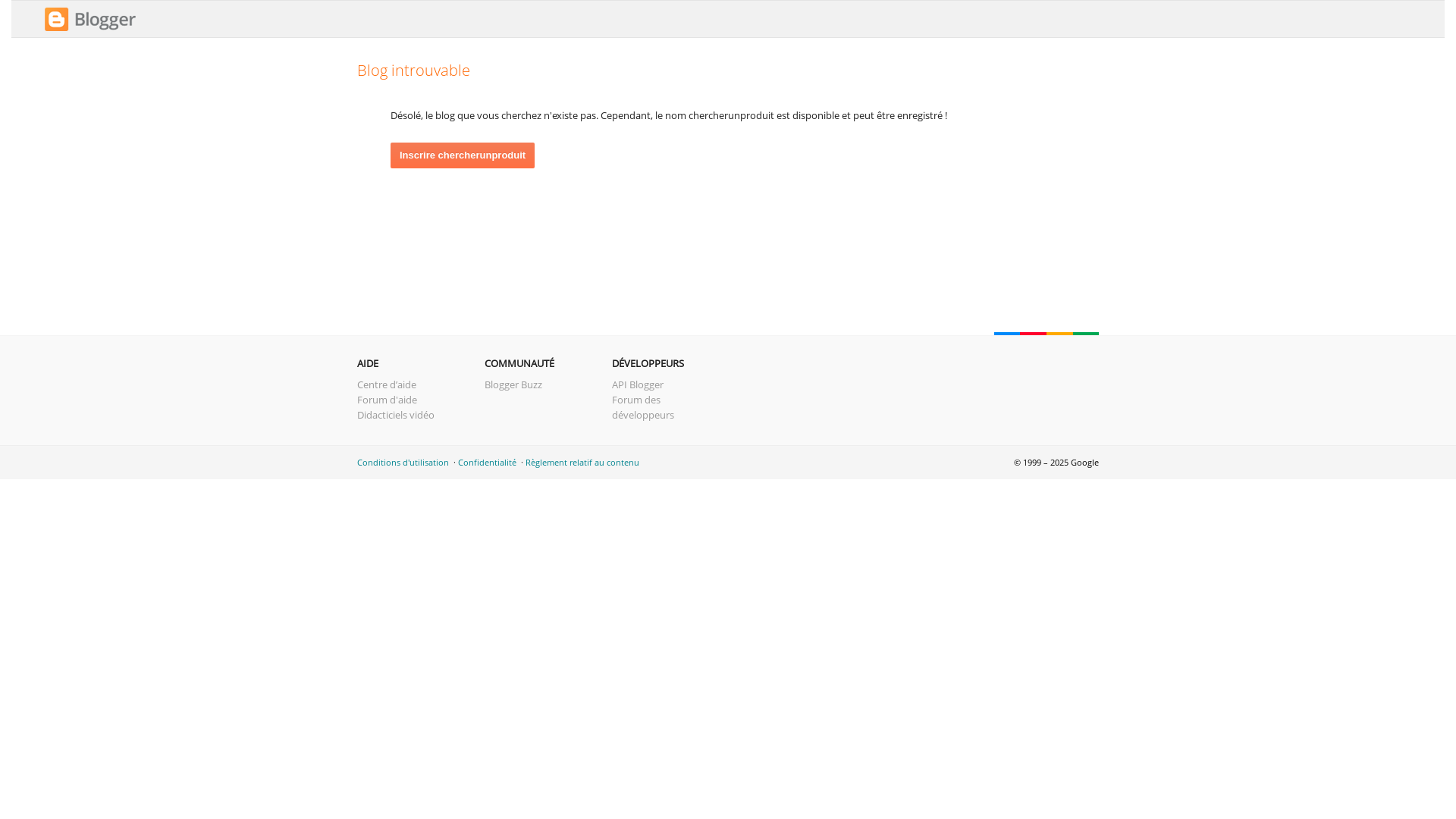Open Règlement relatif au contenu
Screen dimensions: 1456x819
[582, 463]
